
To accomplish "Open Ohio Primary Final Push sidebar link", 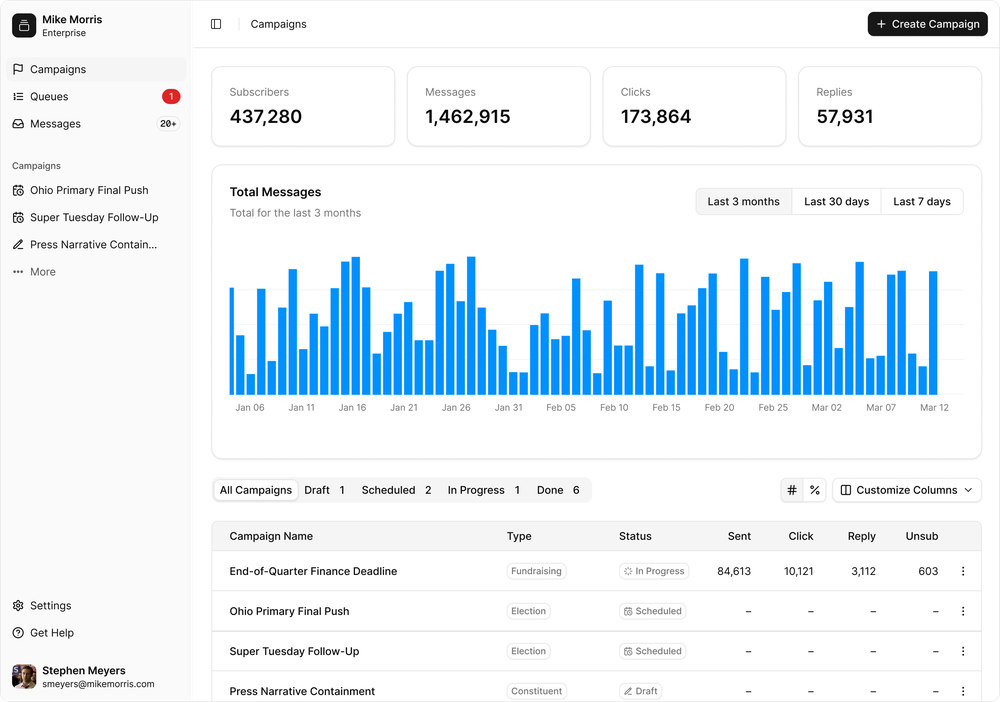I will (96, 190).
